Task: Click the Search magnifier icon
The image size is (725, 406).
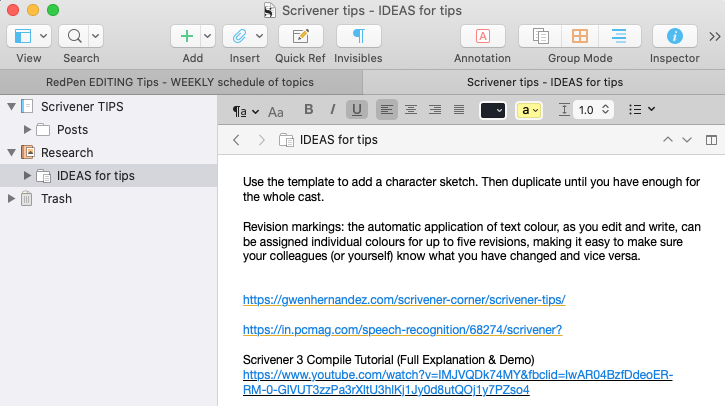Action: 74,36
